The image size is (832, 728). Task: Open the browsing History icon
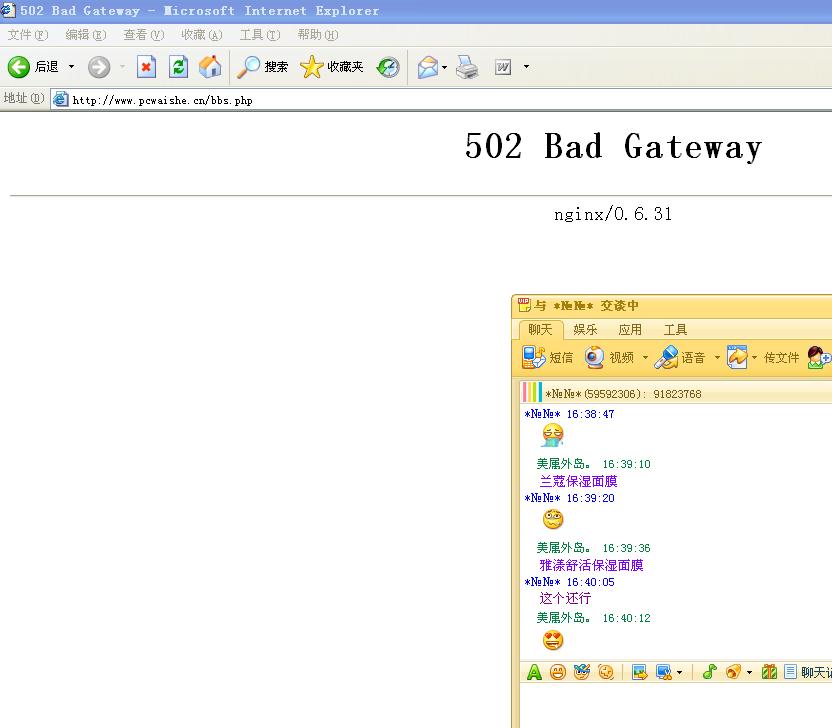pos(388,67)
